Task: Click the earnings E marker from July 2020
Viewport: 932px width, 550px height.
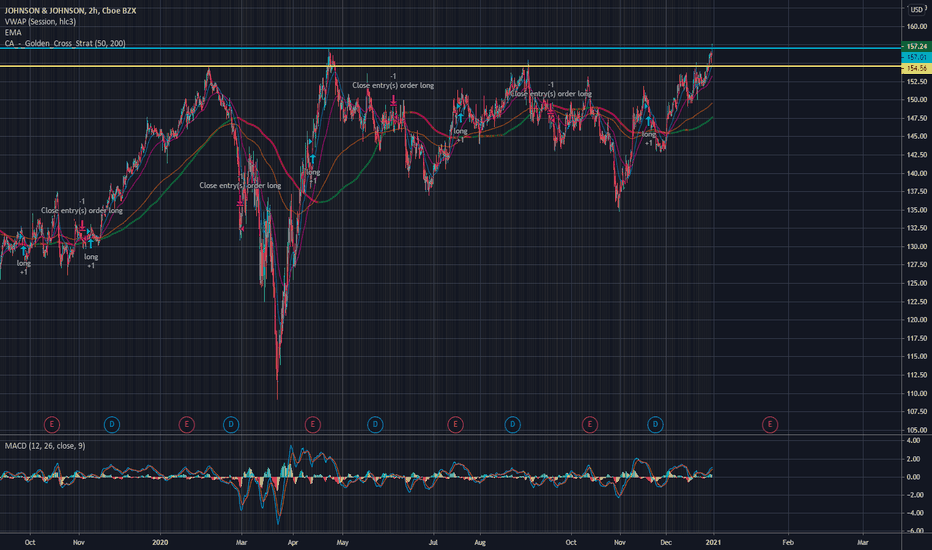Action: click(455, 425)
